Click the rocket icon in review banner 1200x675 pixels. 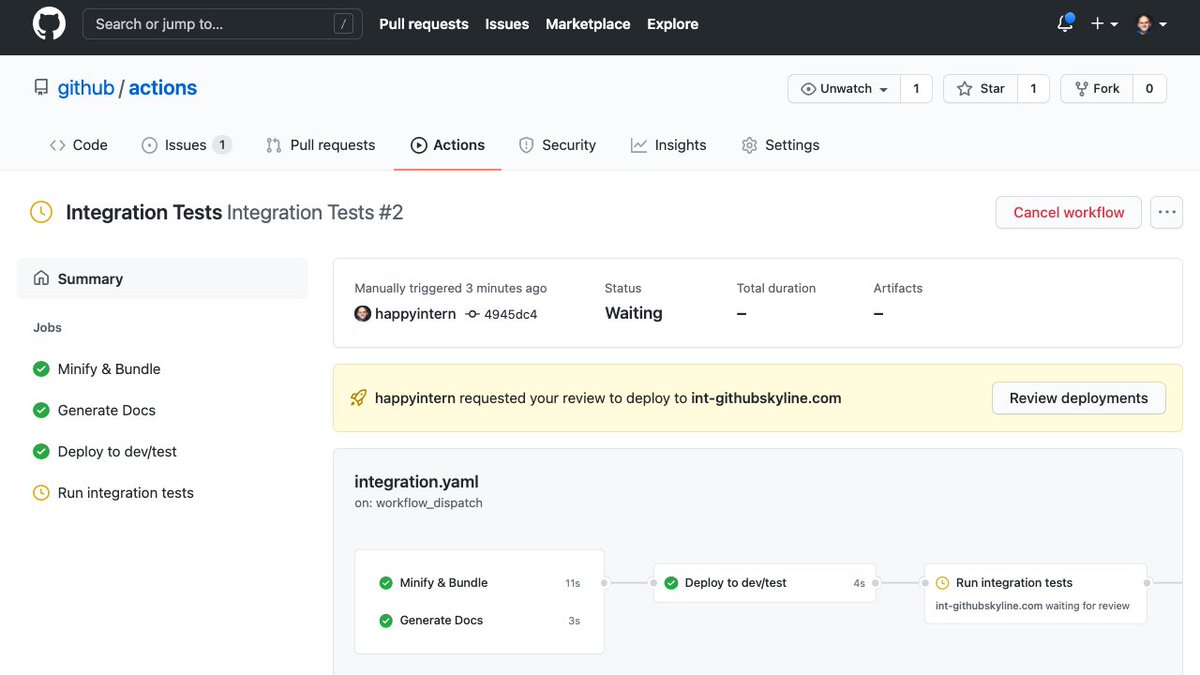358,398
